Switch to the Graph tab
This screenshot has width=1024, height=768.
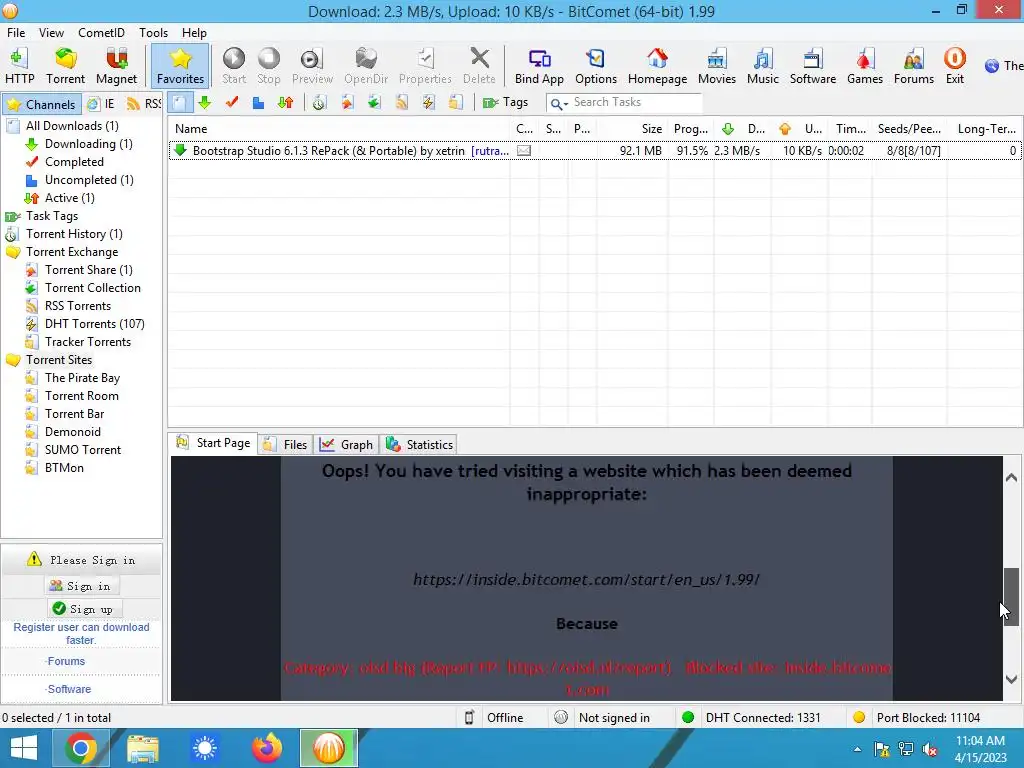[x=347, y=445]
